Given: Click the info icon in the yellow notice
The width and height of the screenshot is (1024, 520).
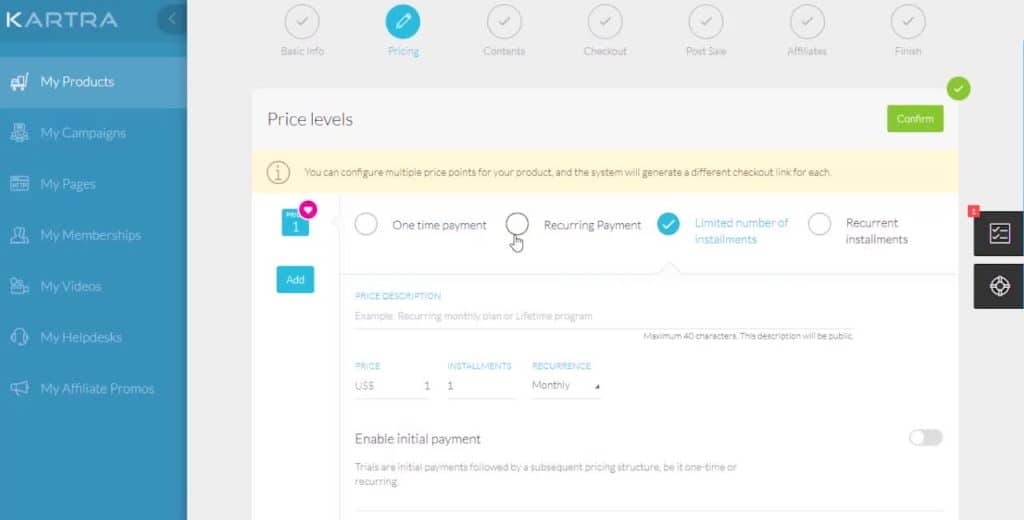Looking at the screenshot, I should point(278,172).
